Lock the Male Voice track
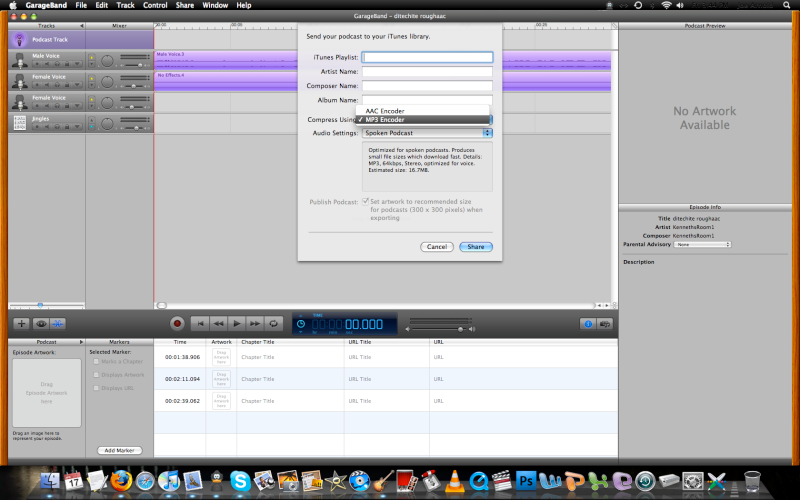 click(66, 64)
